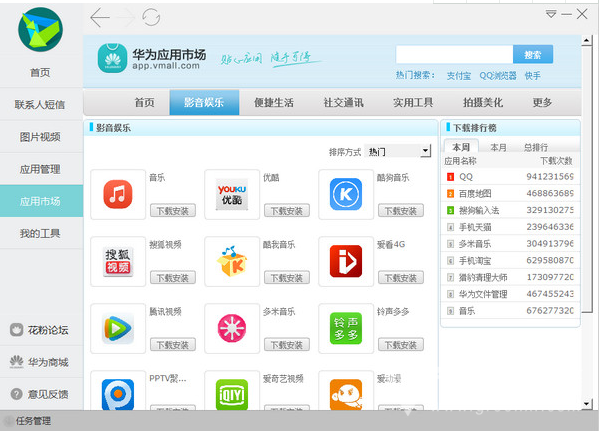Open the 酷狗音乐 app icon
Screen dimensions: 600x433
(x=346, y=194)
